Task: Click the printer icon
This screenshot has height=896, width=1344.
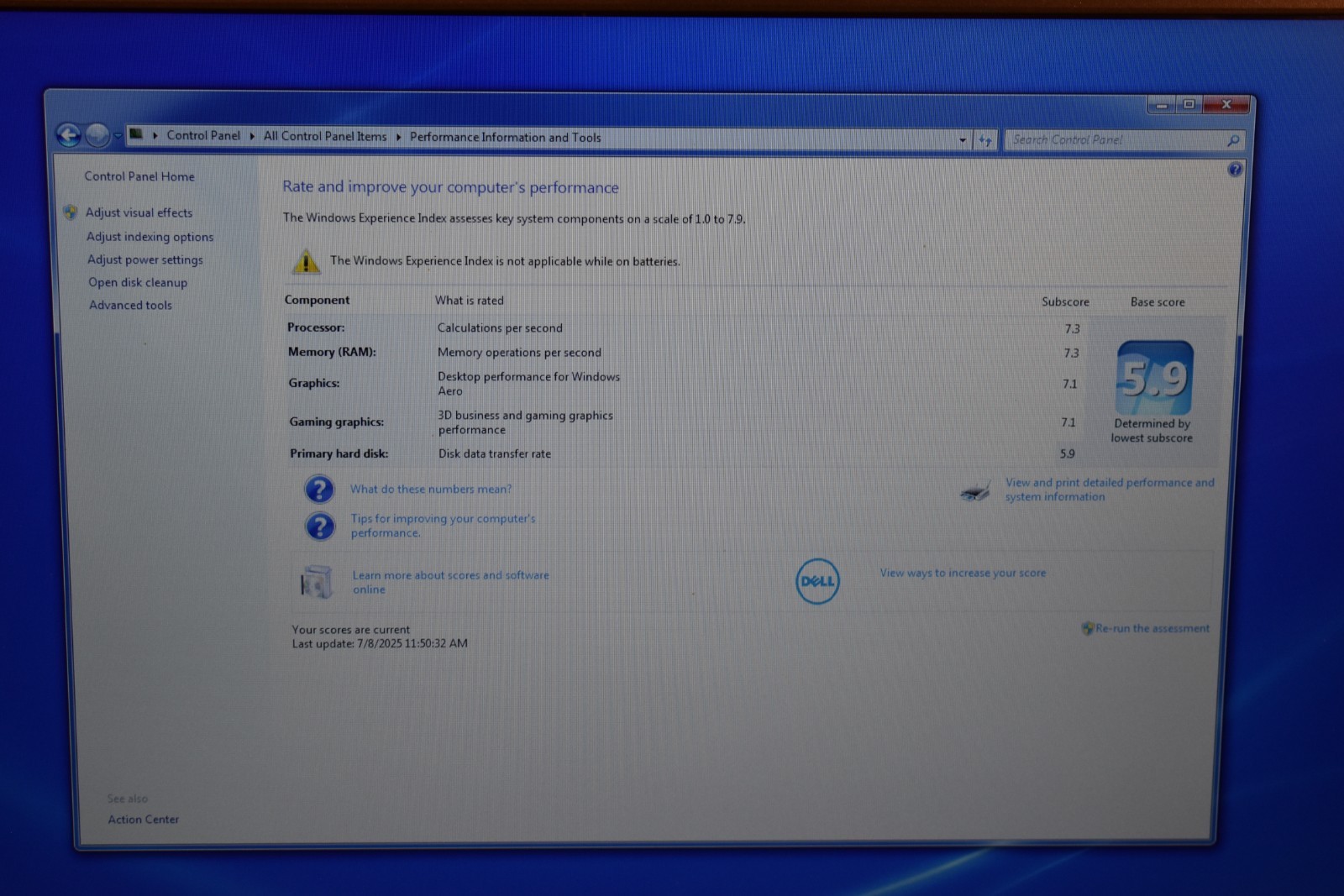Action: (x=975, y=490)
